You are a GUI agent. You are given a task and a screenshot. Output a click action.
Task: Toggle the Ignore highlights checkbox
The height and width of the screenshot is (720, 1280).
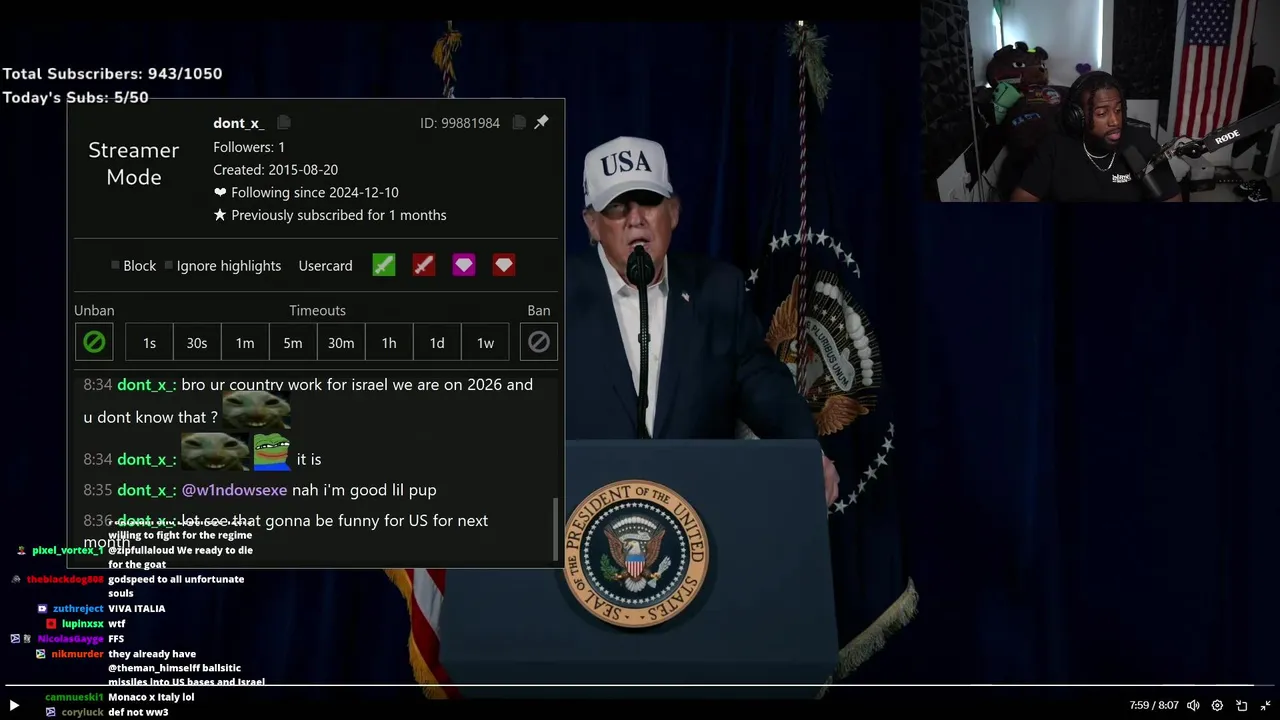(169, 266)
